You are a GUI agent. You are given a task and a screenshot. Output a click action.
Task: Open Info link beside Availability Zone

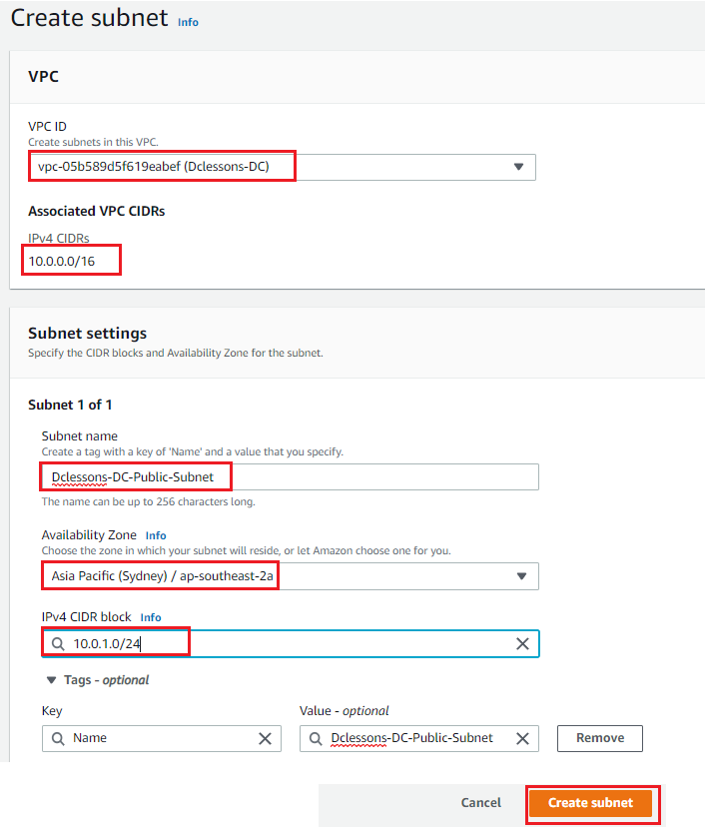pos(156,535)
